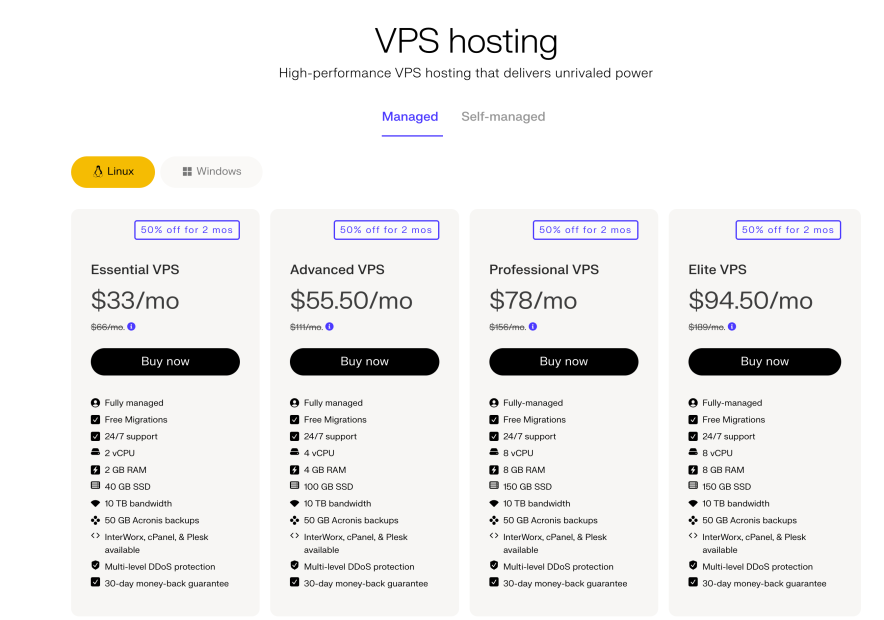Click the Linux penguin icon

click(98, 171)
